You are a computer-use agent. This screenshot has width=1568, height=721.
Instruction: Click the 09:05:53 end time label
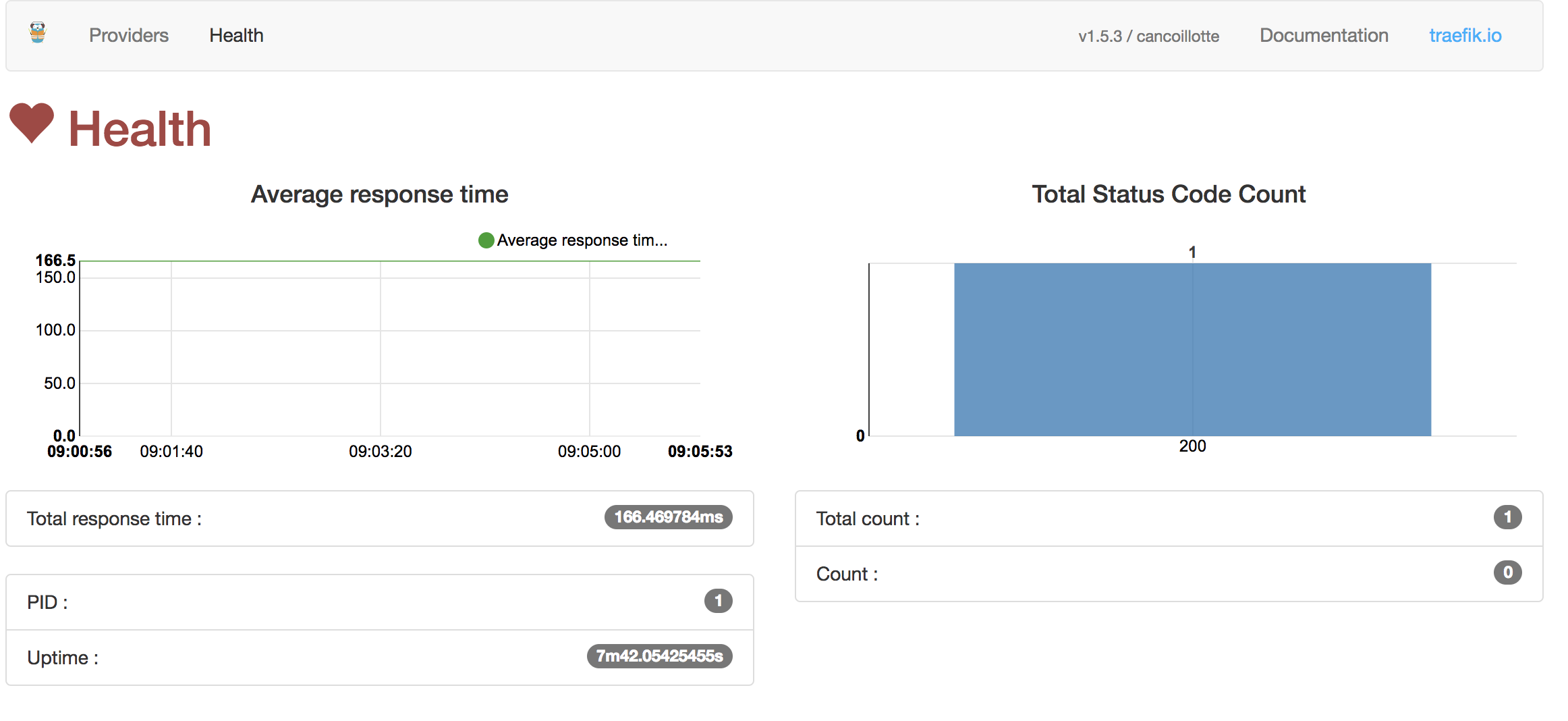click(700, 452)
